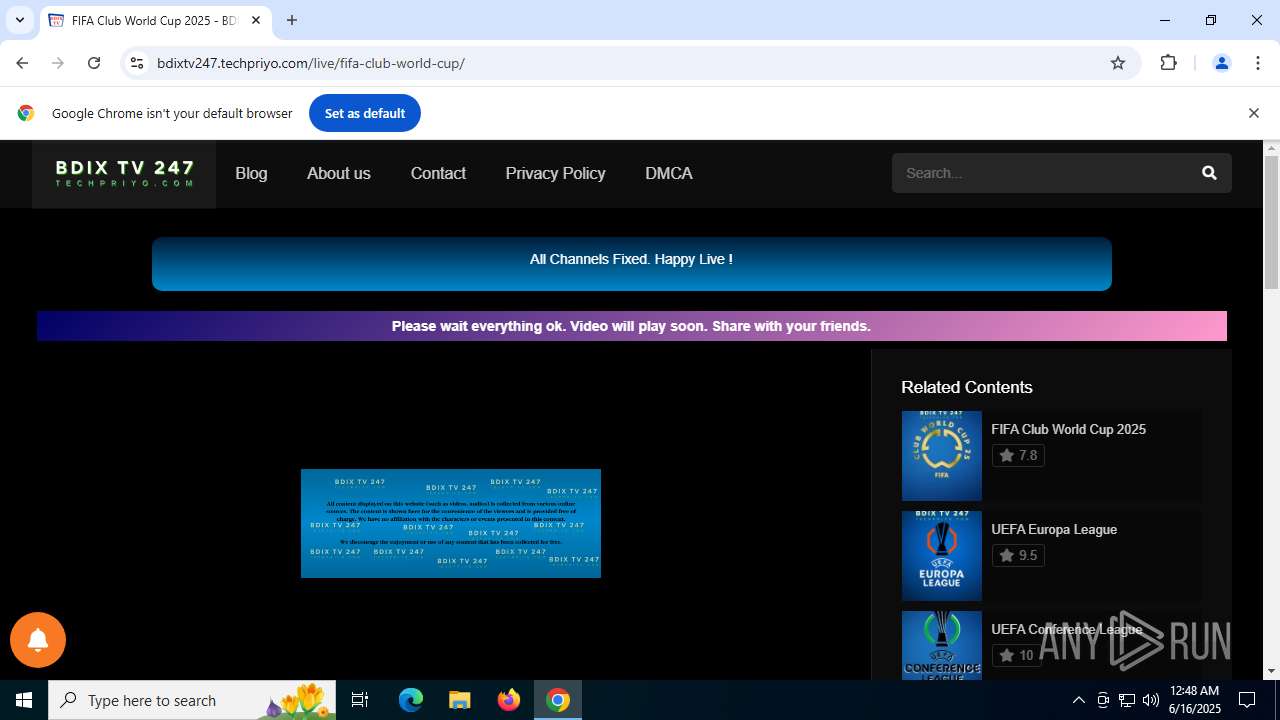Open network icon in system tray
The height and width of the screenshot is (720, 1280).
[1127, 700]
